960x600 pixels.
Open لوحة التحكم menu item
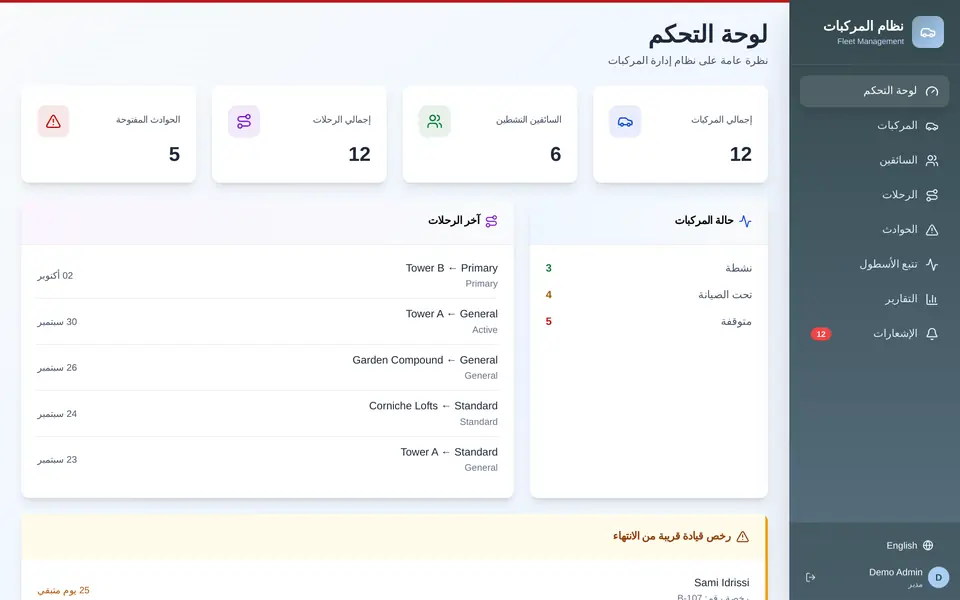click(874, 91)
